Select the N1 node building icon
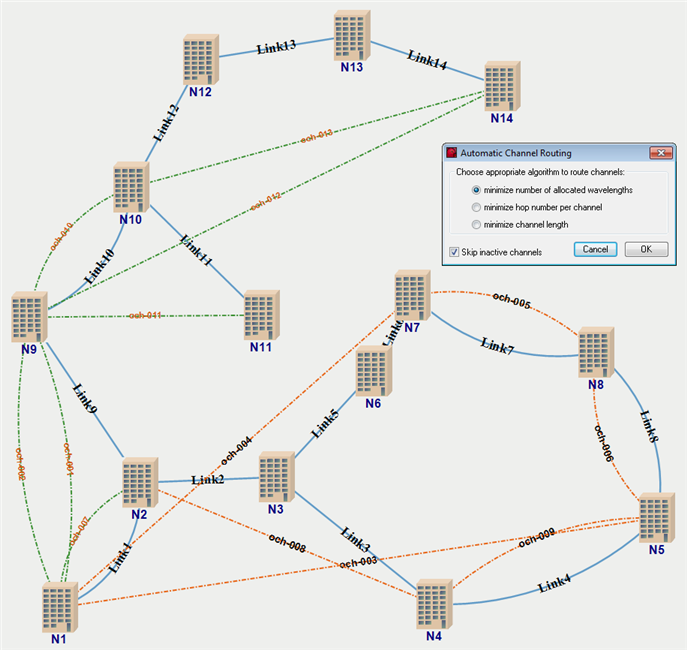Viewport: 687px width, 650px height. tap(59, 606)
